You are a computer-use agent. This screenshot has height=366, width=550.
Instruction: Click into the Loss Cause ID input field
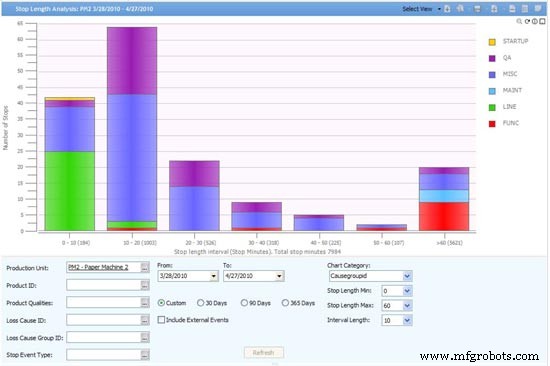coord(103,320)
